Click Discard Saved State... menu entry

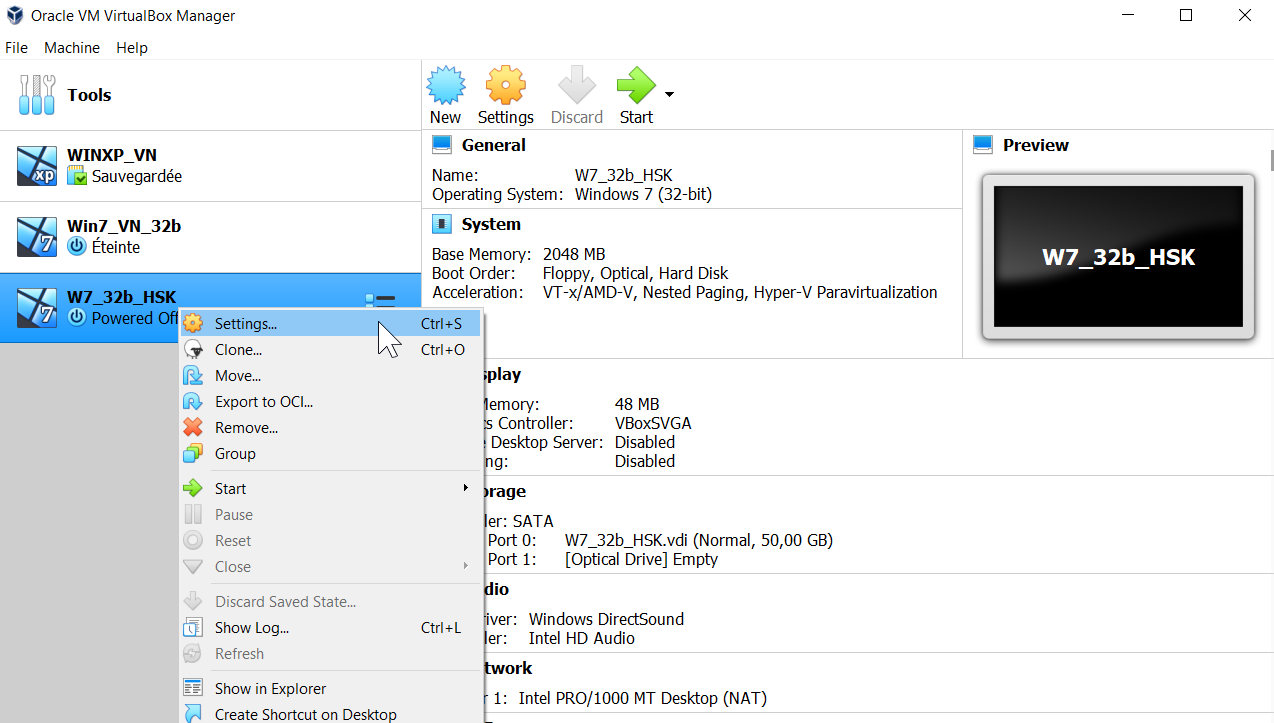(331, 602)
